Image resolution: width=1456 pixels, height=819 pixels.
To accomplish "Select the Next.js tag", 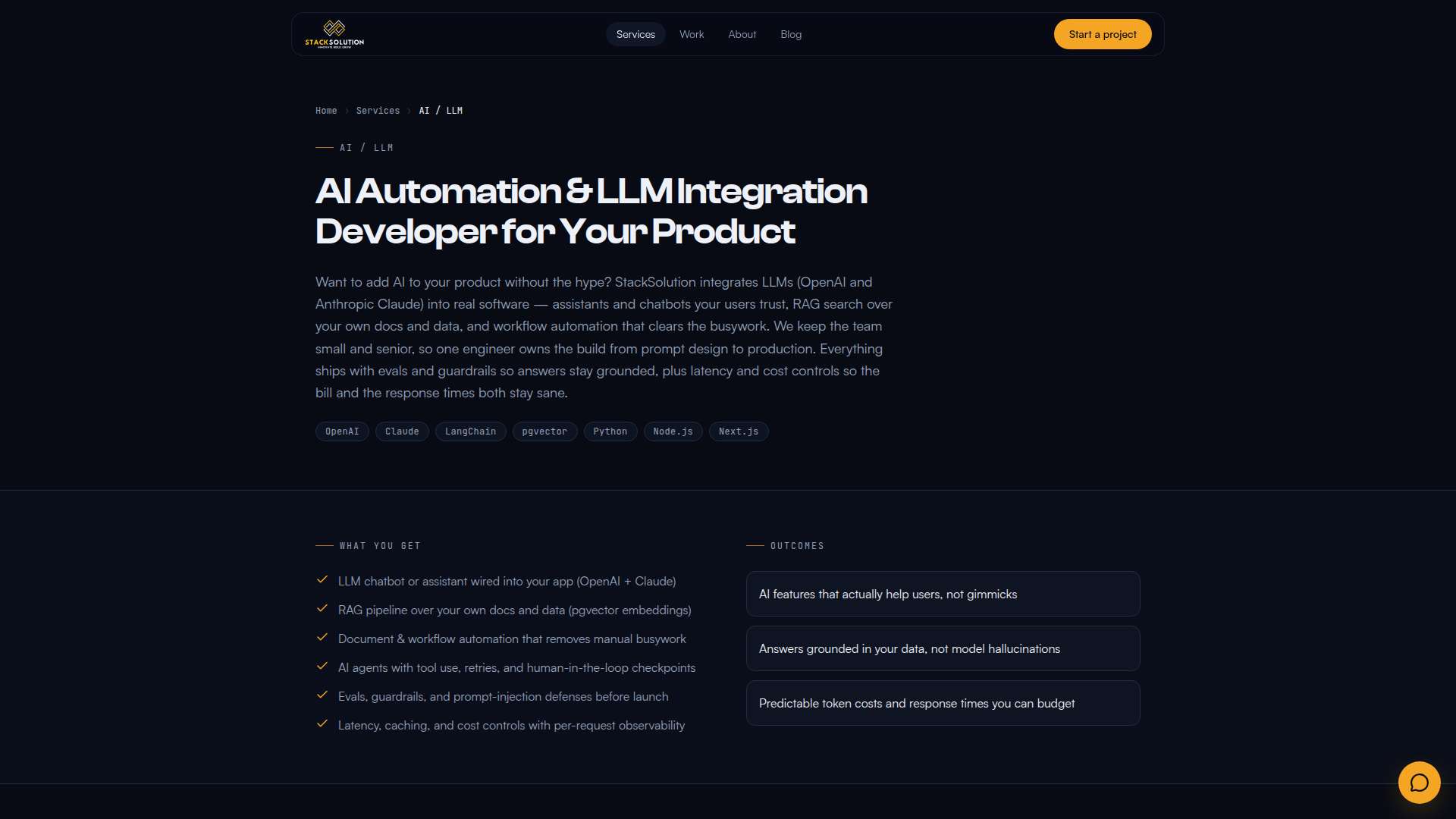I will point(739,431).
